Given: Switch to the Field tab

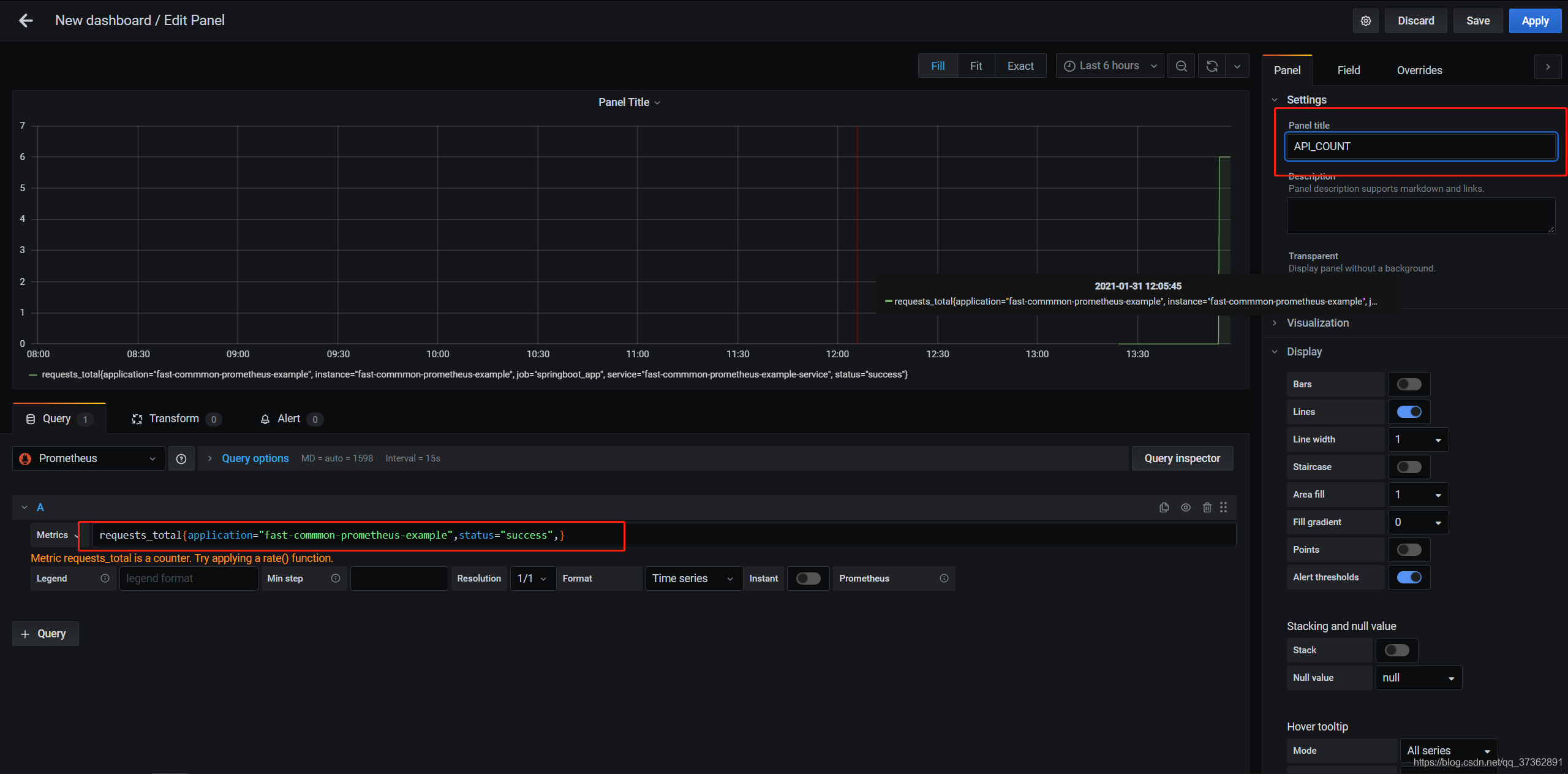Looking at the screenshot, I should pos(1348,70).
